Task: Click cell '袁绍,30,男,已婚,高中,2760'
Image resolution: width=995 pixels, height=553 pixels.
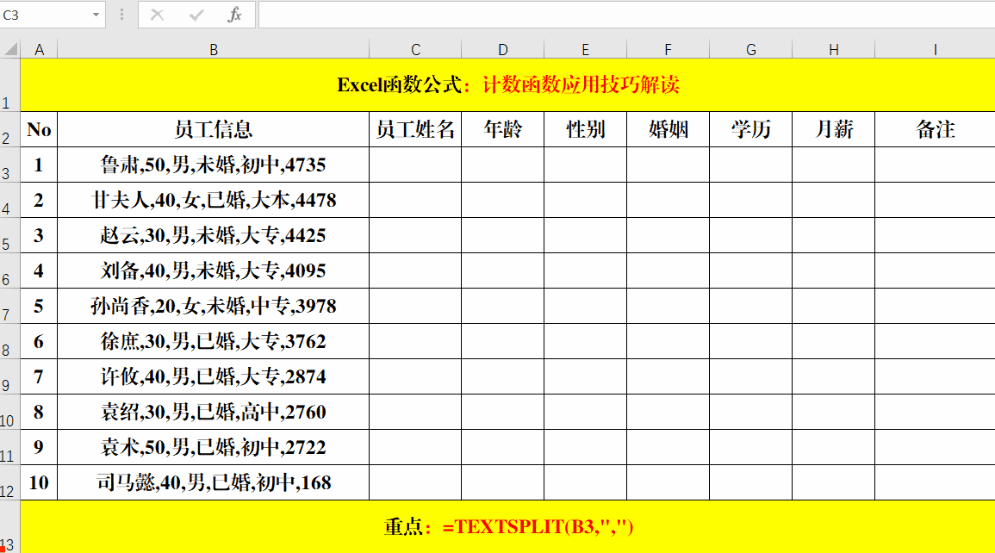Action: tap(214, 412)
